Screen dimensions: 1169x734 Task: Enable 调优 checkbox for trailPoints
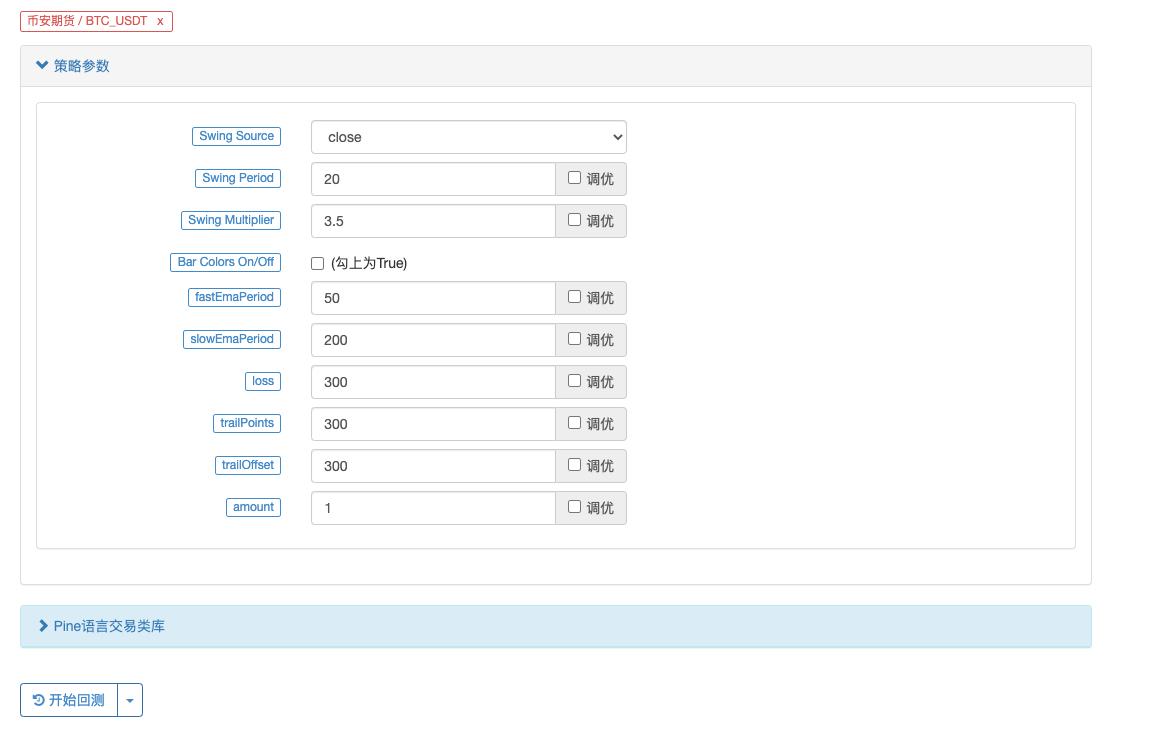pyautogui.click(x=574, y=423)
